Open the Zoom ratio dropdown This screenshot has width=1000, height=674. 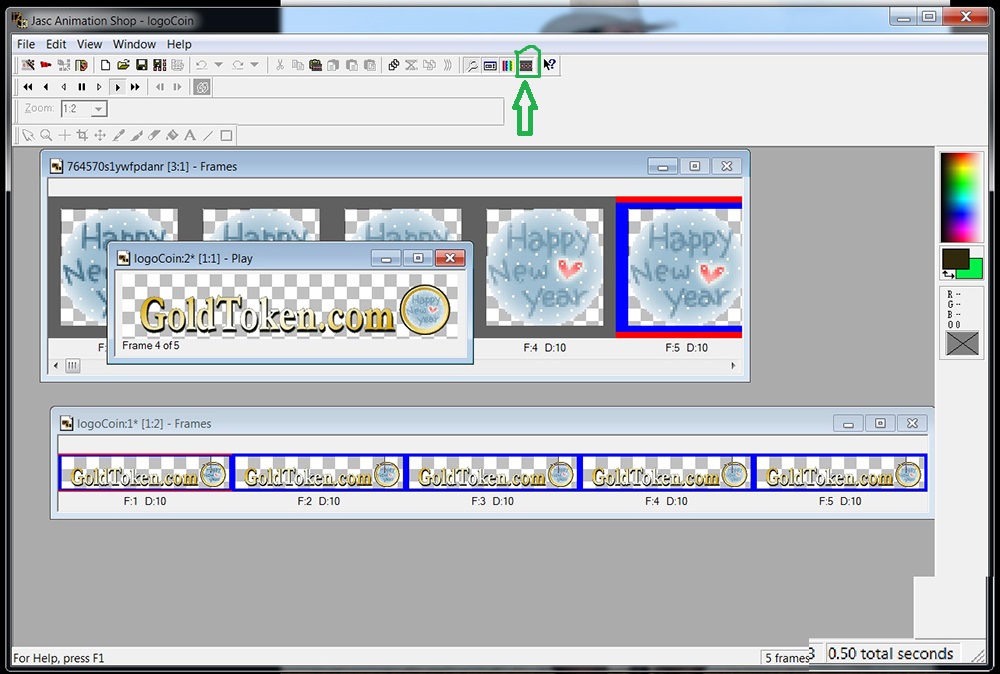98,109
